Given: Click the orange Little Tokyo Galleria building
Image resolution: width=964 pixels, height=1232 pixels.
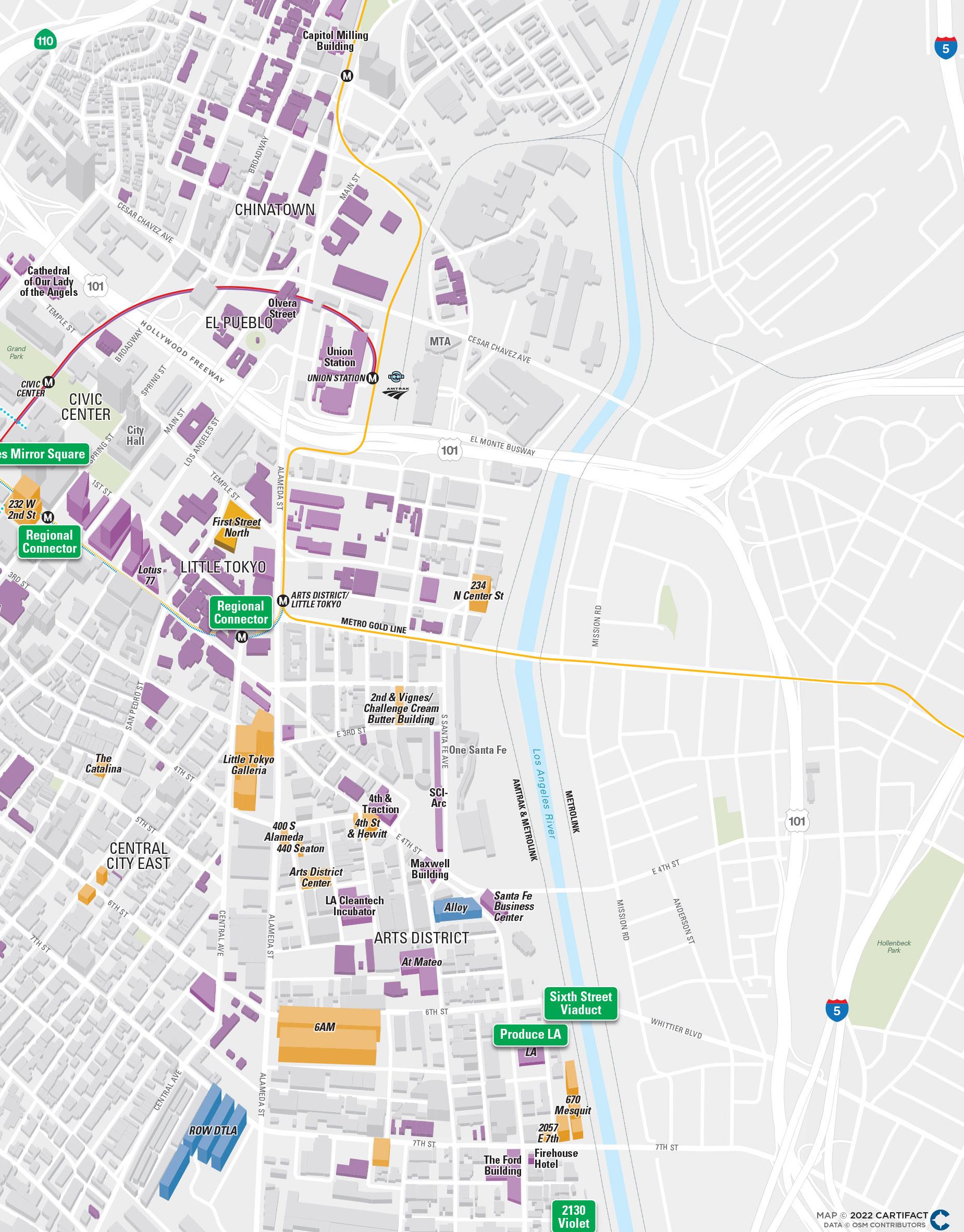Looking at the screenshot, I should pyautogui.click(x=253, y=761).
